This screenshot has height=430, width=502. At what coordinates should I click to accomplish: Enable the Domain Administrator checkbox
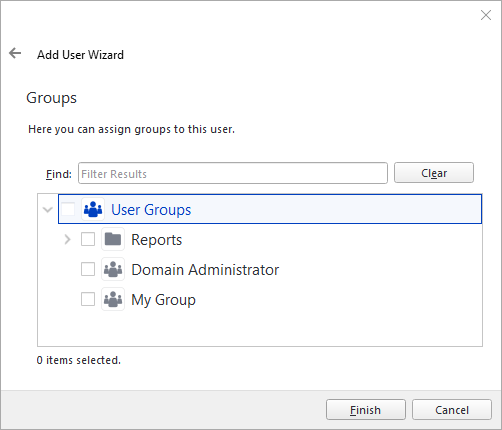pyautogui.click(x=88, y=269)
